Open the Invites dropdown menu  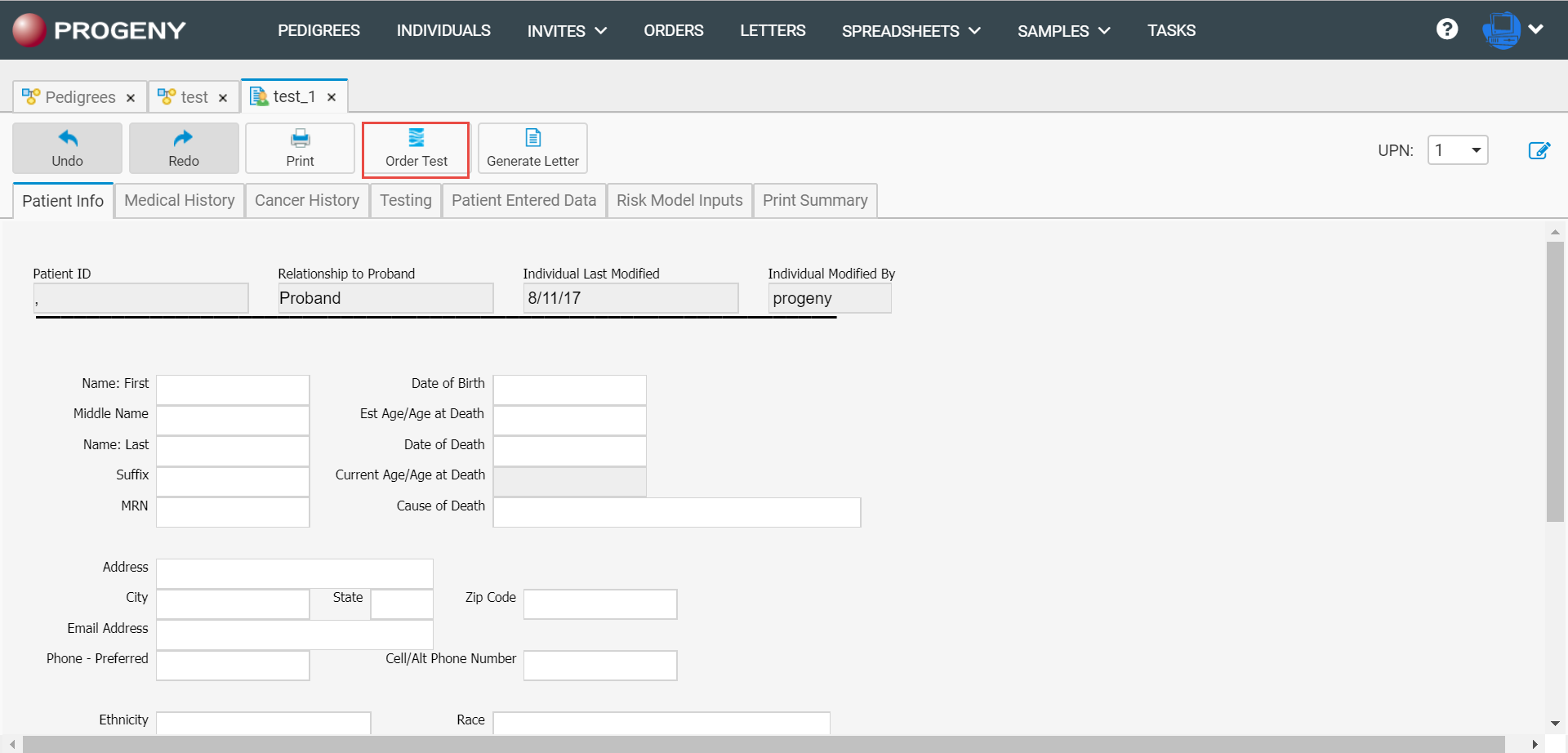pos(567,31)
